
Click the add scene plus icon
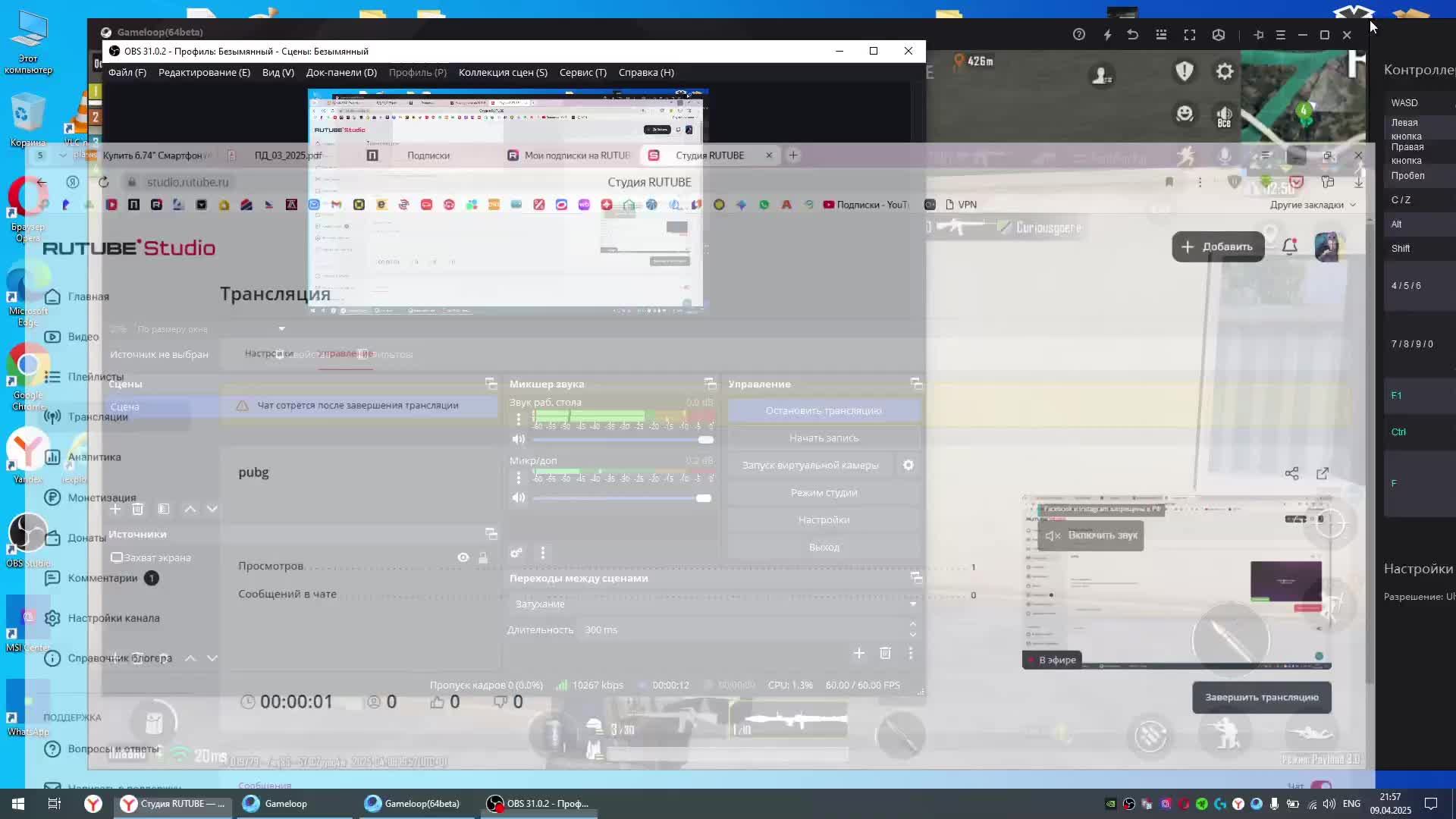coord(115,509)
